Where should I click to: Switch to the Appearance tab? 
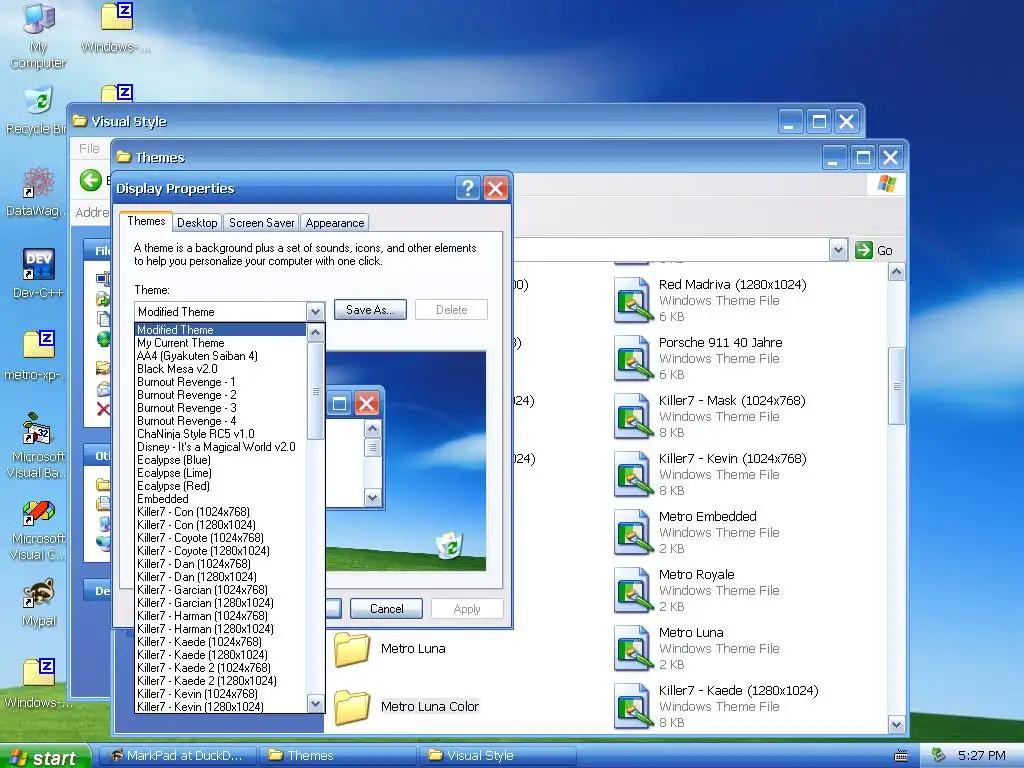coord(334,223)
